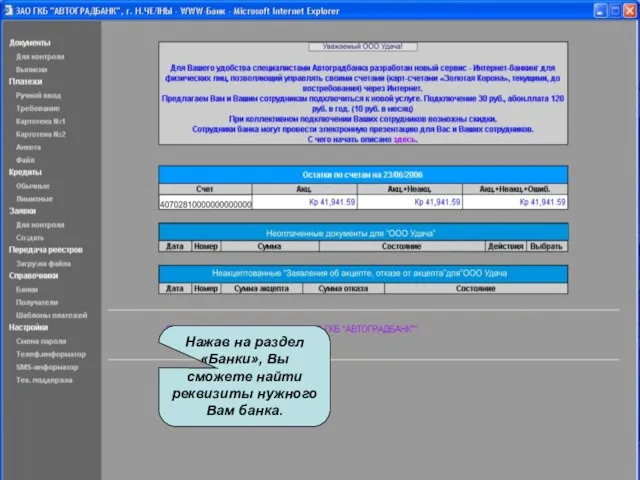Open "Для контроля" under the Заявки section
This screenshot has height=480, width=640.
click(x=40, y=225)
